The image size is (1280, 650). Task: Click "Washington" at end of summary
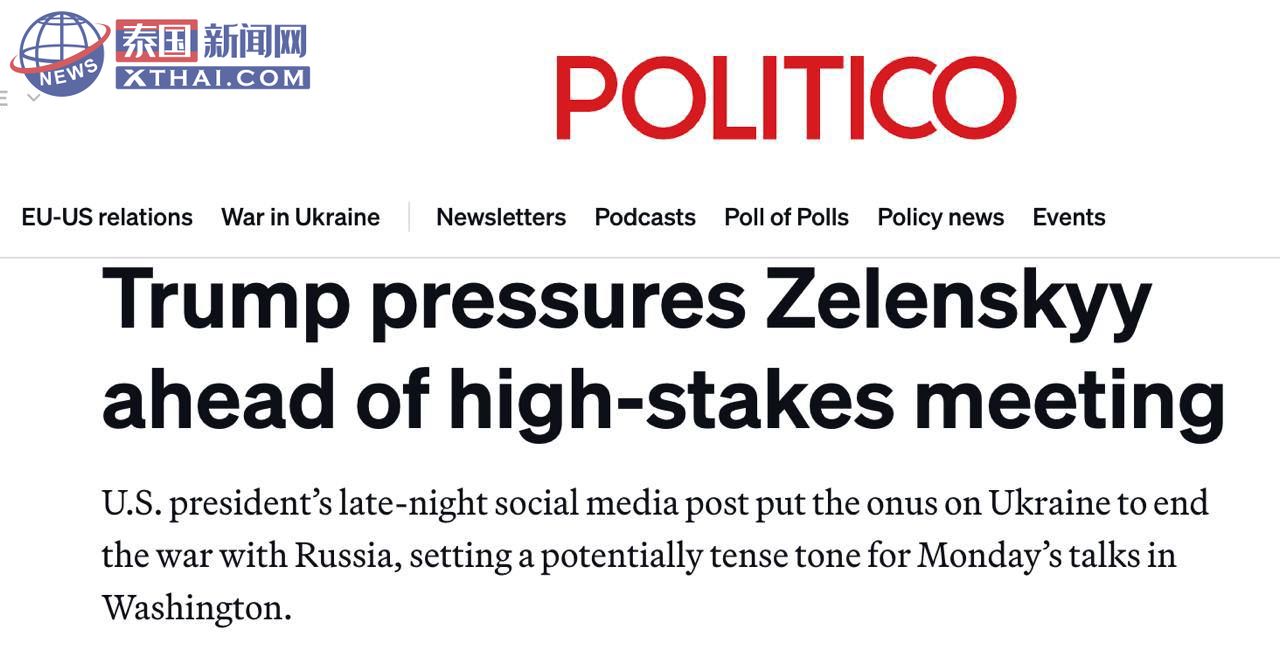189,607
